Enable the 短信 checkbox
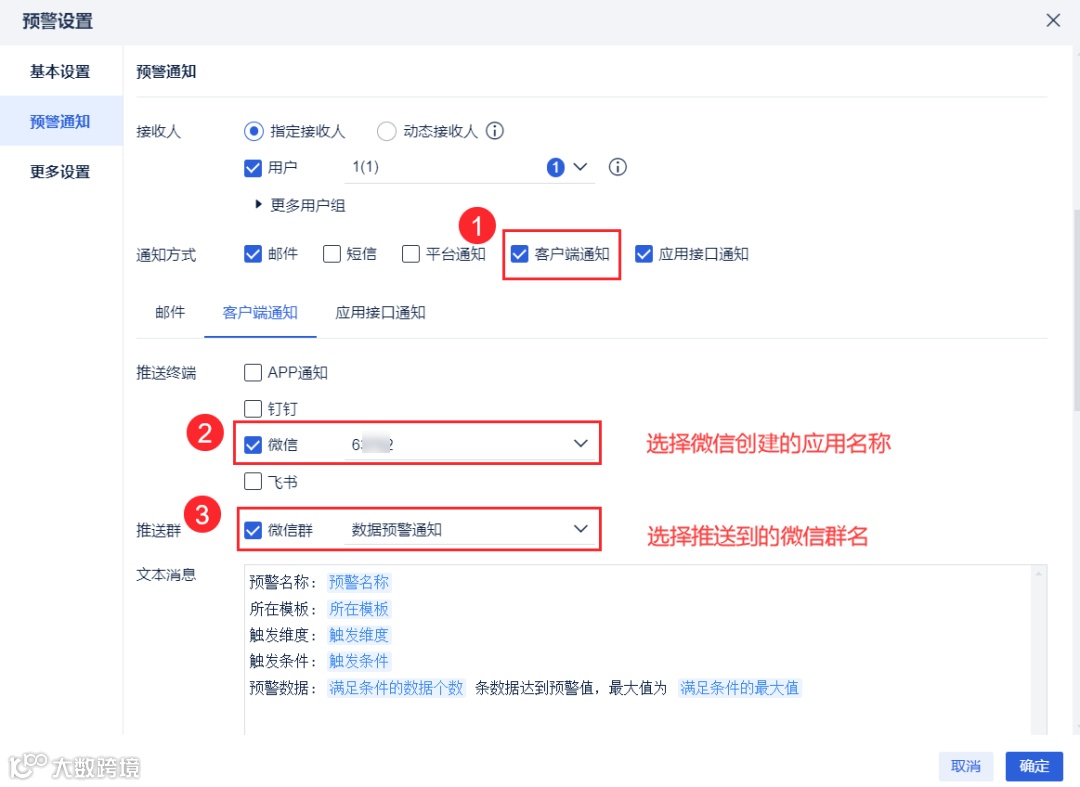The image size is (1080, 787). [332, 254]
